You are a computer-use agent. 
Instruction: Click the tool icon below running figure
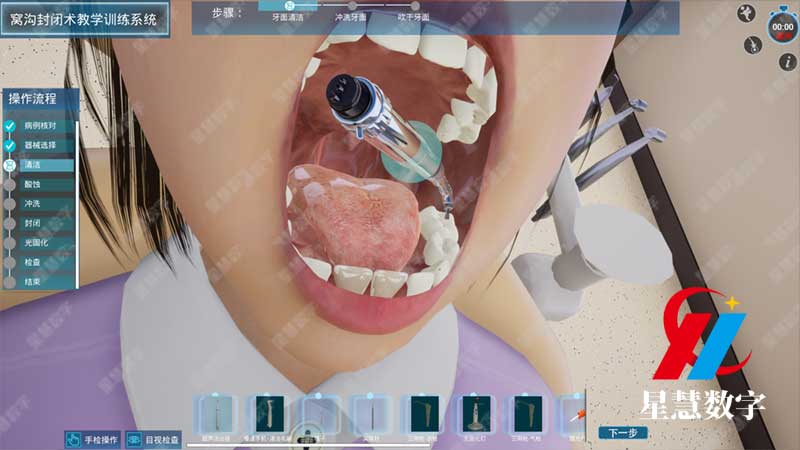coord(752,45)
